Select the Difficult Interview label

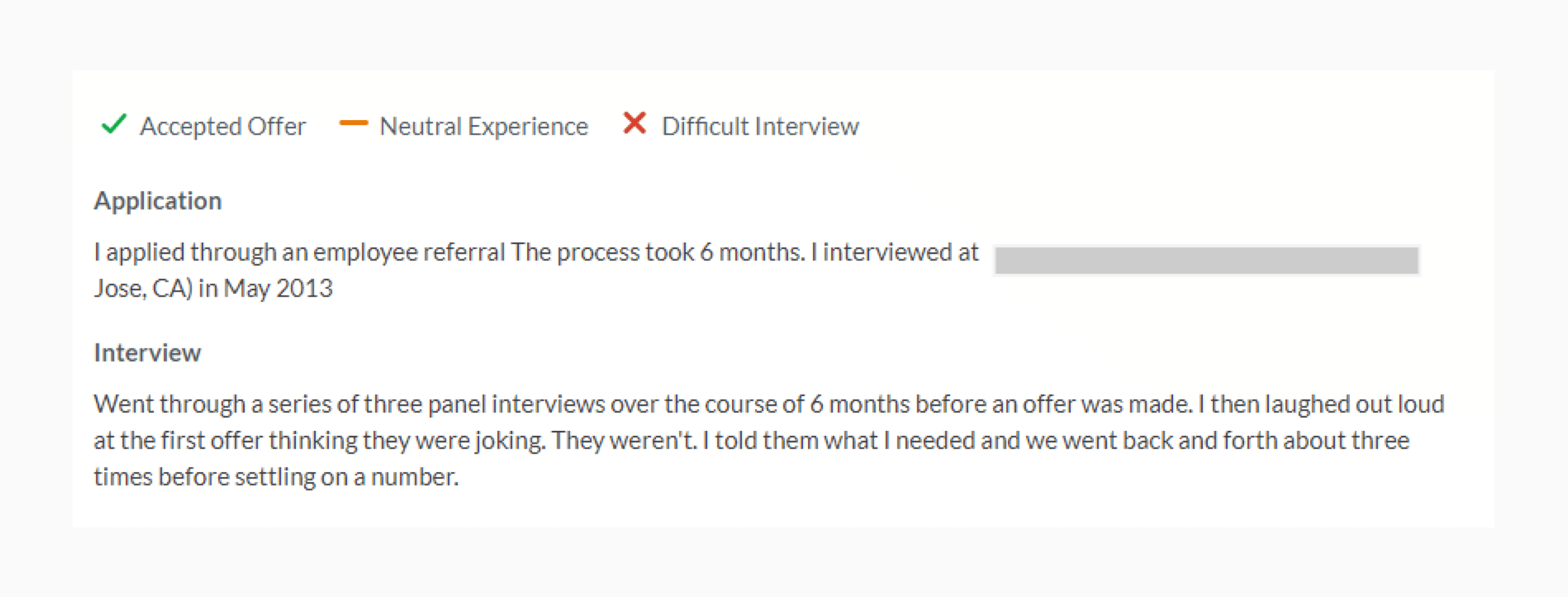(x=760, y=126)
